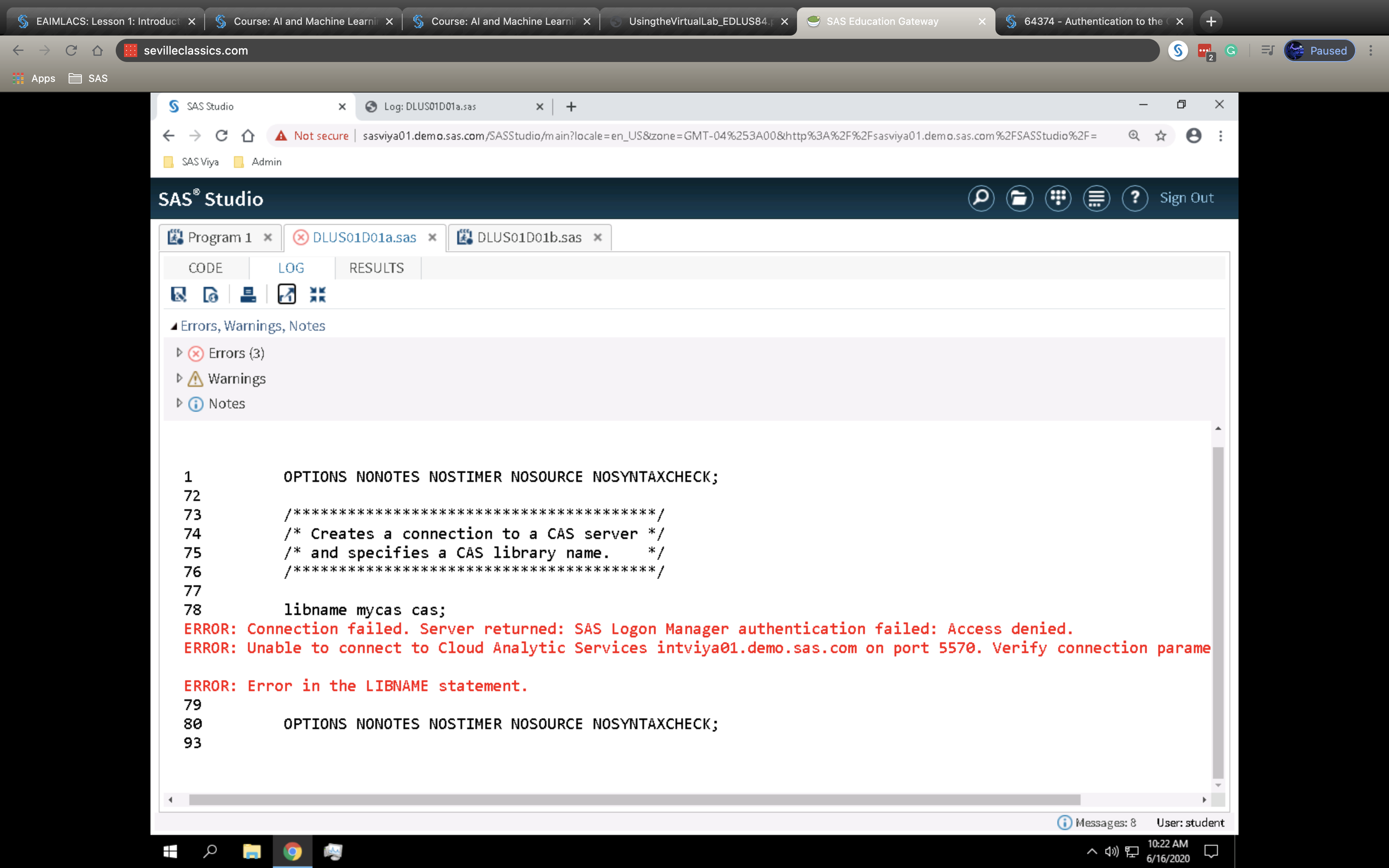Open SAS Studio search magnifier icon

pyautogui.click(x=981, y=199)
